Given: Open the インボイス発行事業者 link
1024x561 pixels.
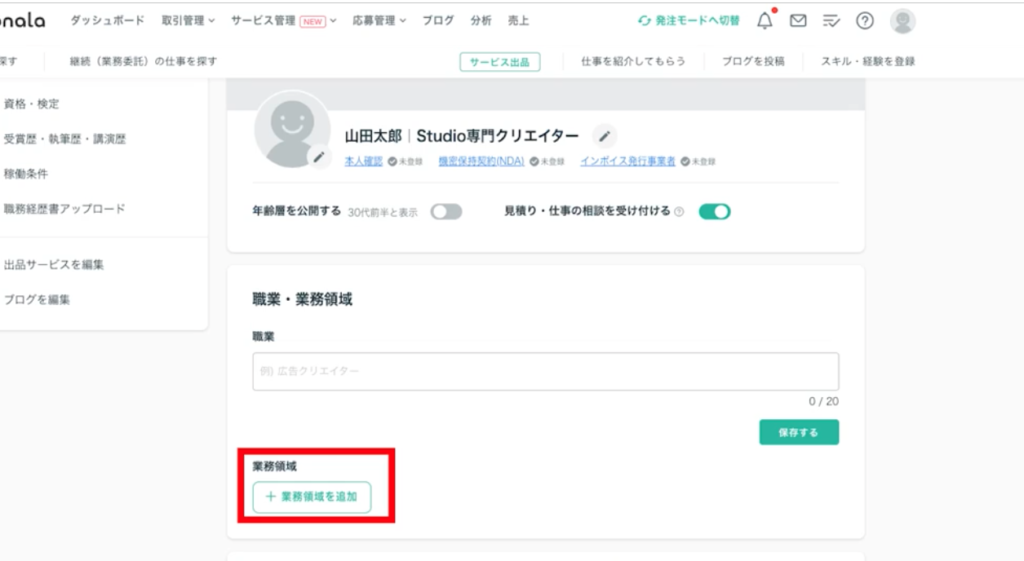Looking at the screenshot, I should point(628,161).
